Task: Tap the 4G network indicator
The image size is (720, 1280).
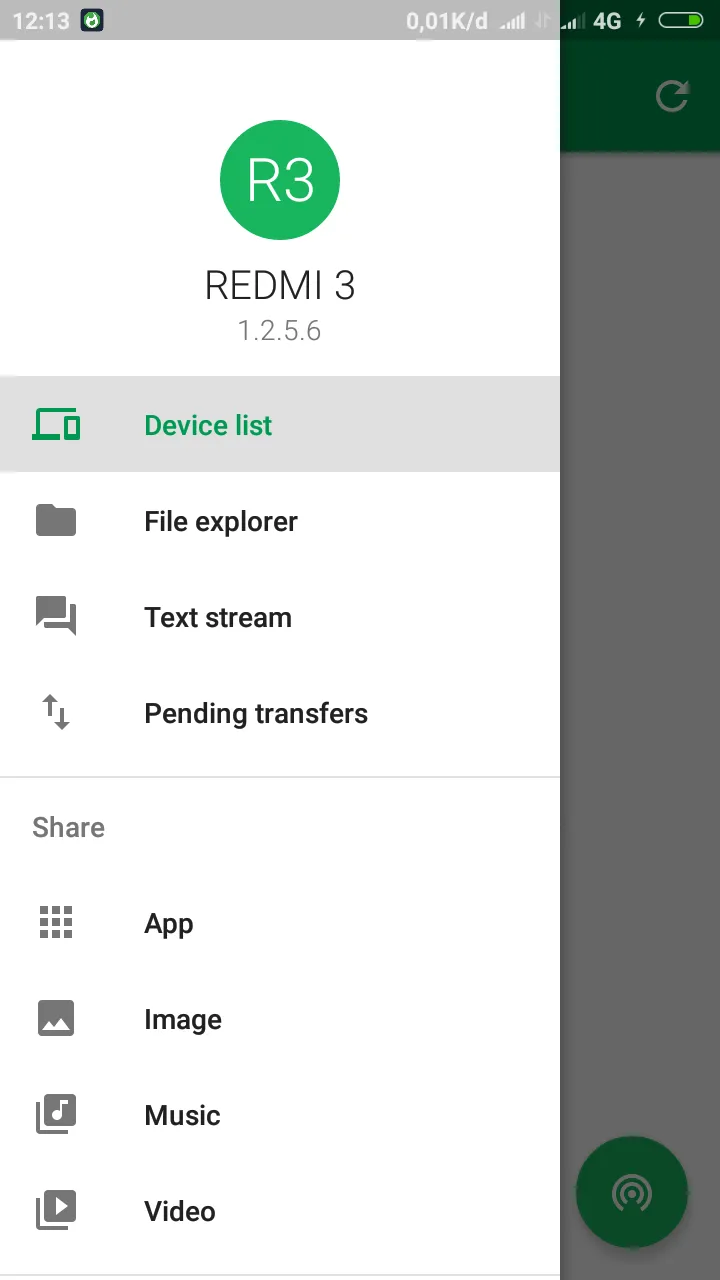Action: 607,20
